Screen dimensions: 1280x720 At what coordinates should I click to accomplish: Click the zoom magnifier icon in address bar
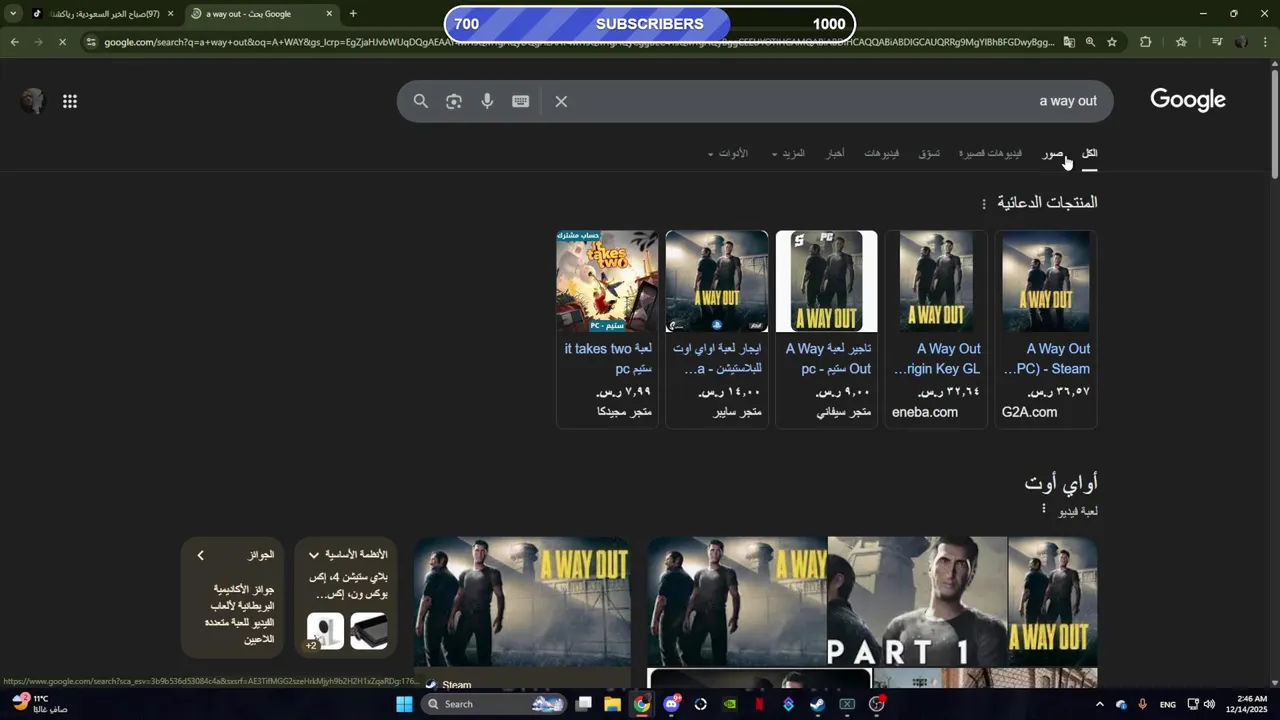[1090, 42]
